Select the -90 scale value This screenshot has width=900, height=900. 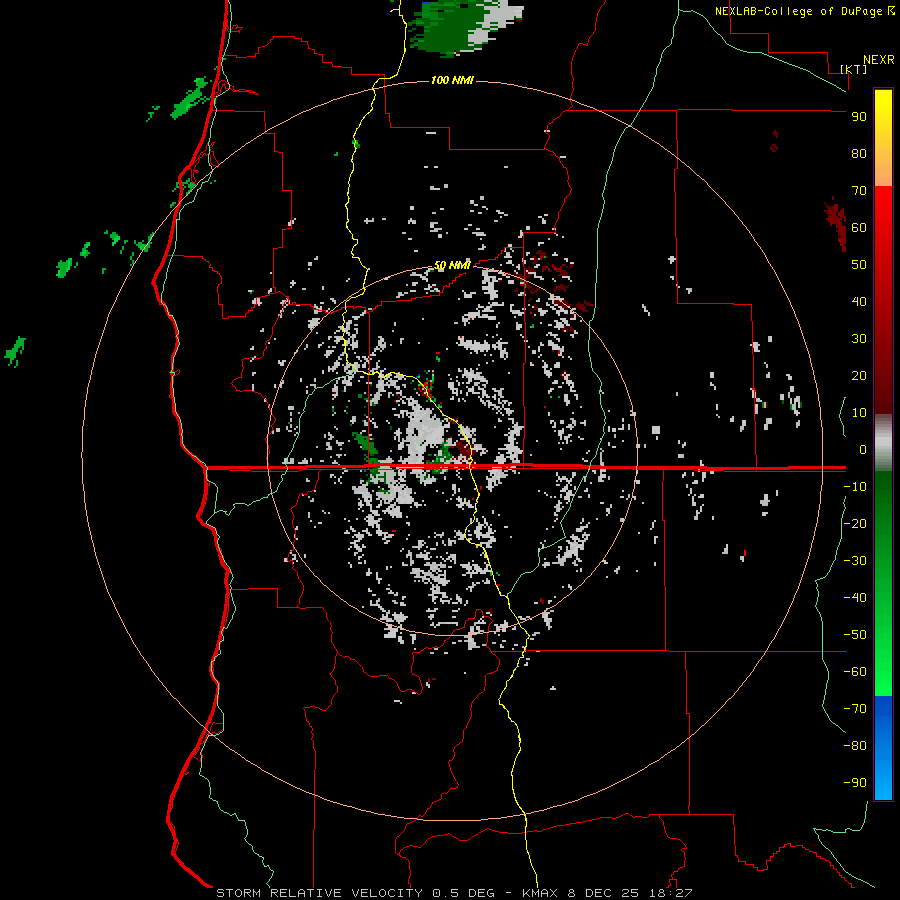[855, 783]
